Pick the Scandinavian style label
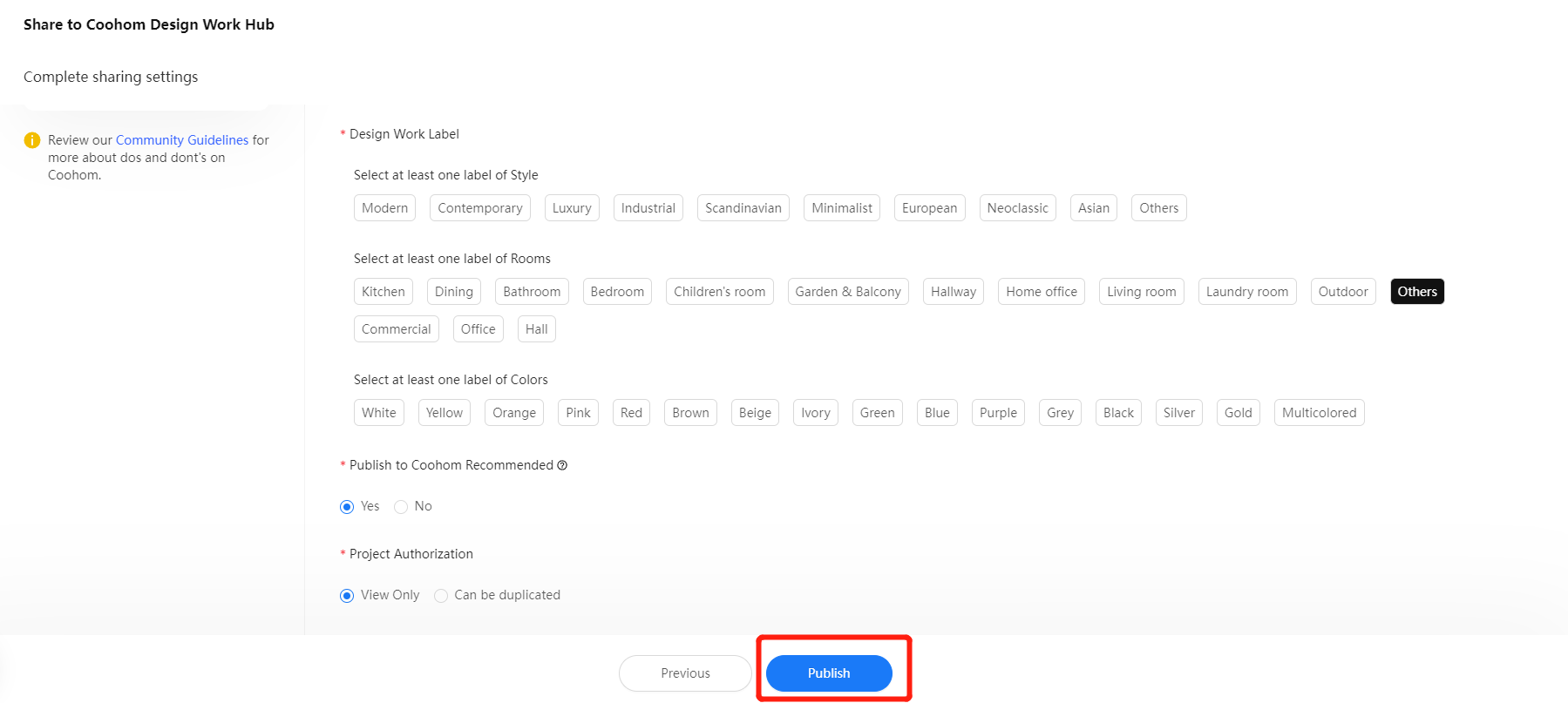Viewport: 1568px width, 703px height. [743, 208]
